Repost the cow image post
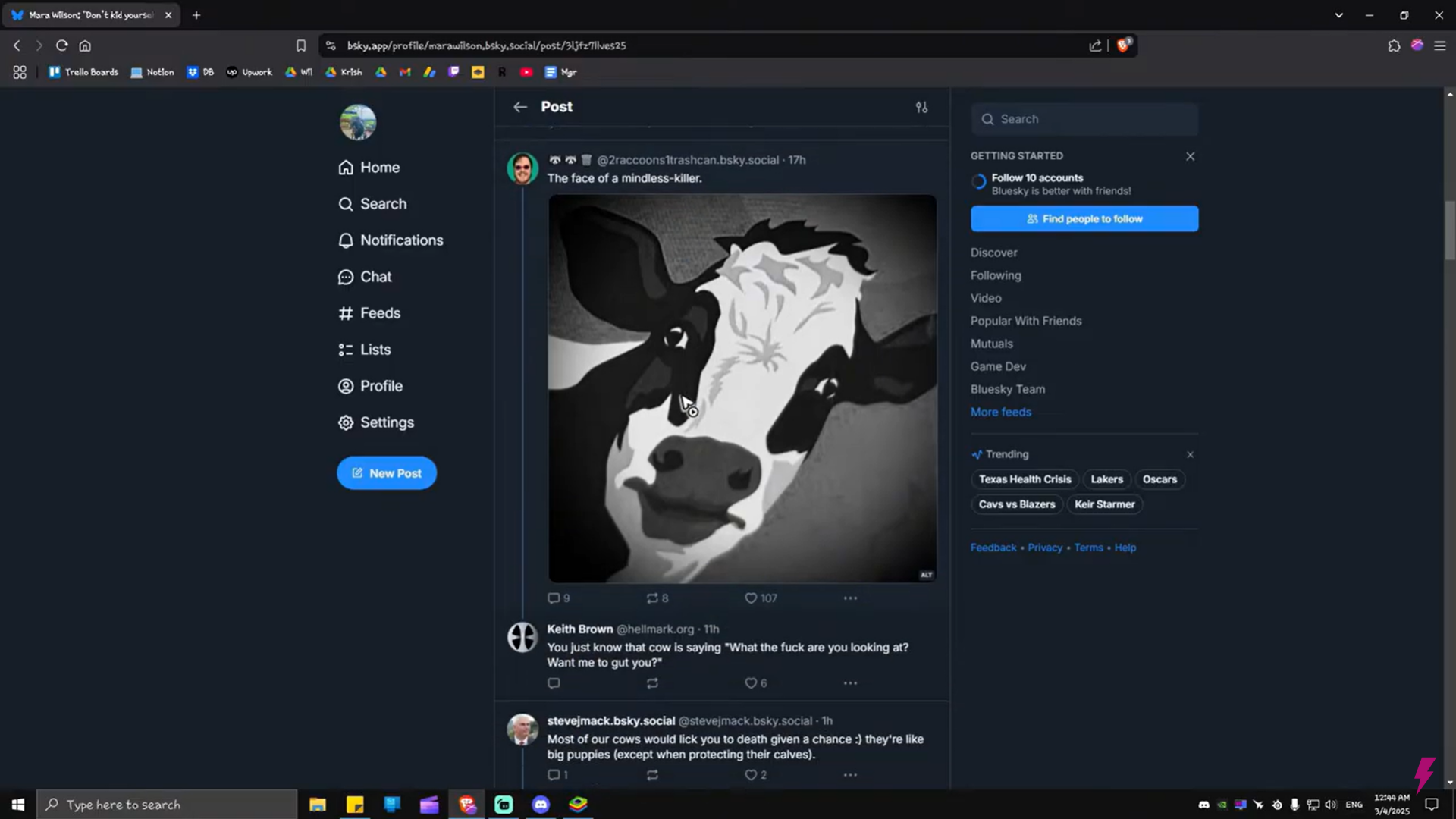Viewport: 1456px width, 819px height. click(652, 598)
